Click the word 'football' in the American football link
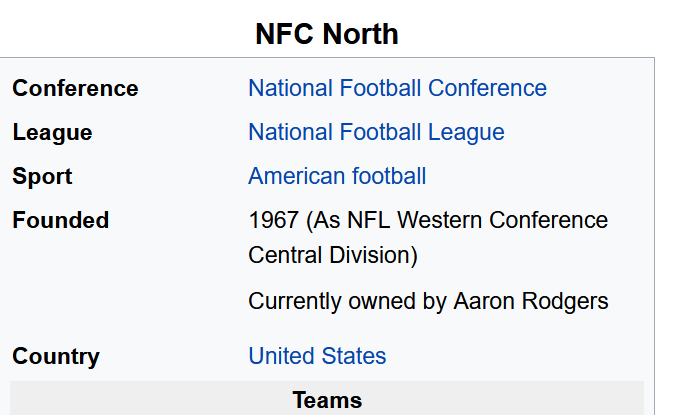 (389, 176)
